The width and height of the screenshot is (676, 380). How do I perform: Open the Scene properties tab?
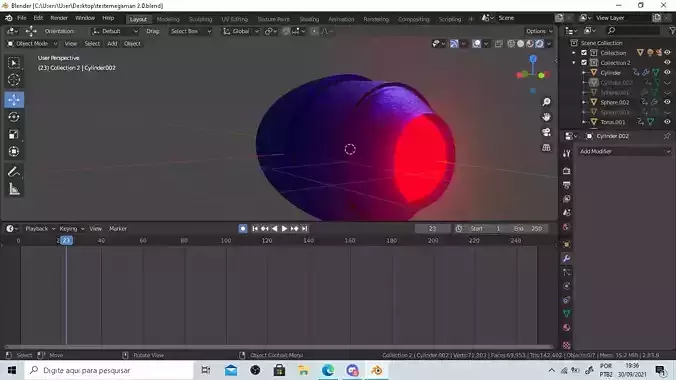tap(566, 213)
